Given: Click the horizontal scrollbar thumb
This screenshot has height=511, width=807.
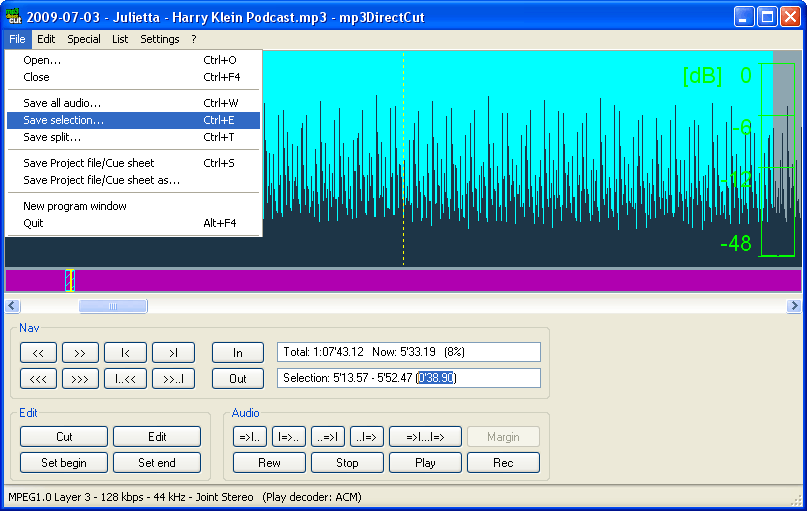Looking at the screenshot, I should point(113,306).
